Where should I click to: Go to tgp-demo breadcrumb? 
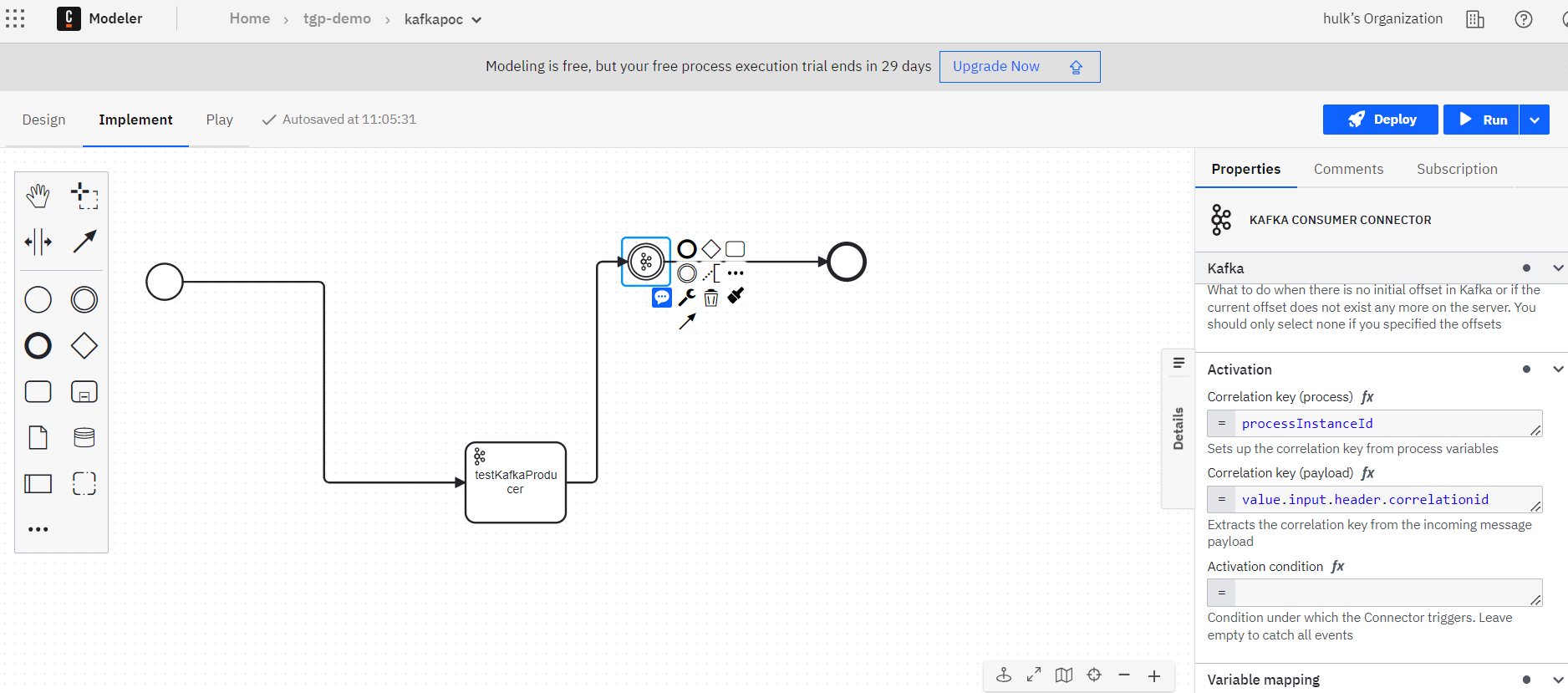[337, 18]
